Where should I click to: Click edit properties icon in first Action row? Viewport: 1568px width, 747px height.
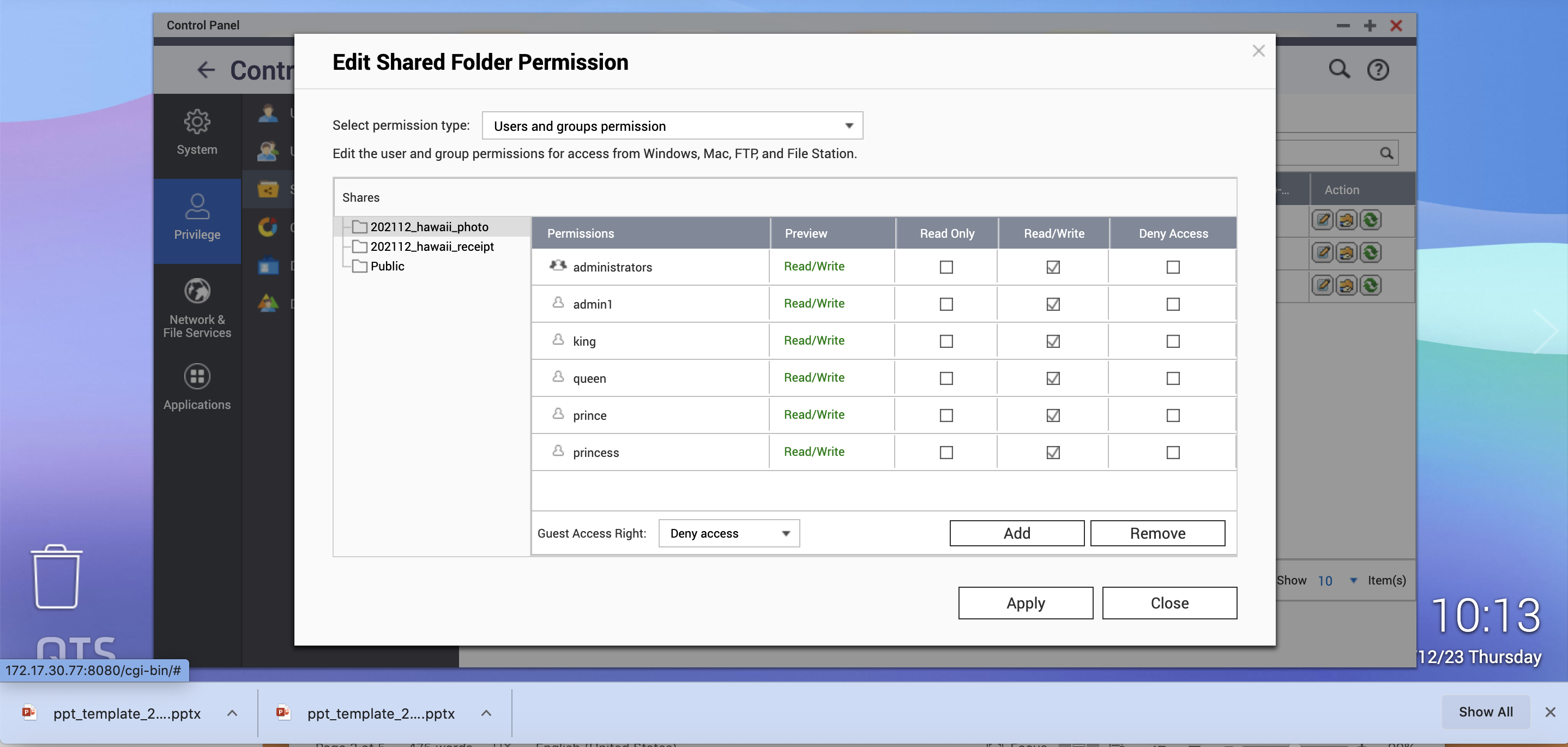(1322, 220)
